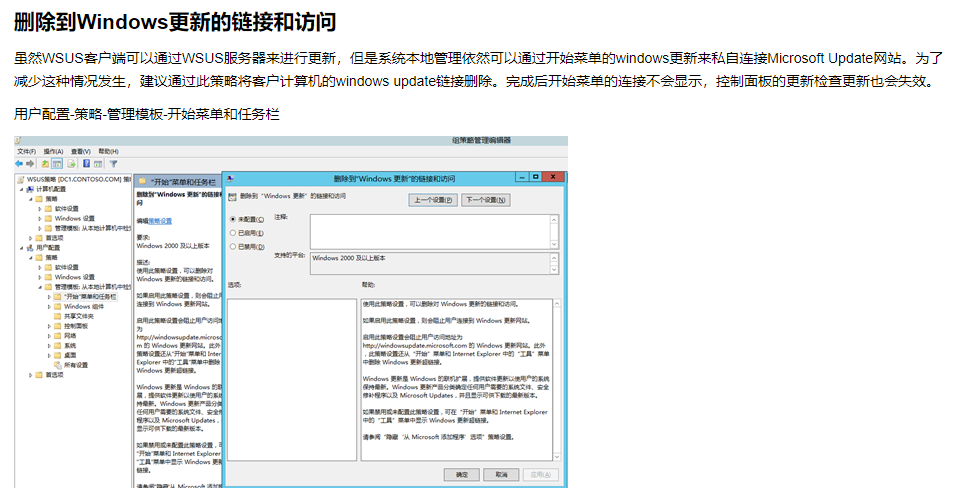Open the 操作(A) menu
Screen dimensions: 961x494
53,151
